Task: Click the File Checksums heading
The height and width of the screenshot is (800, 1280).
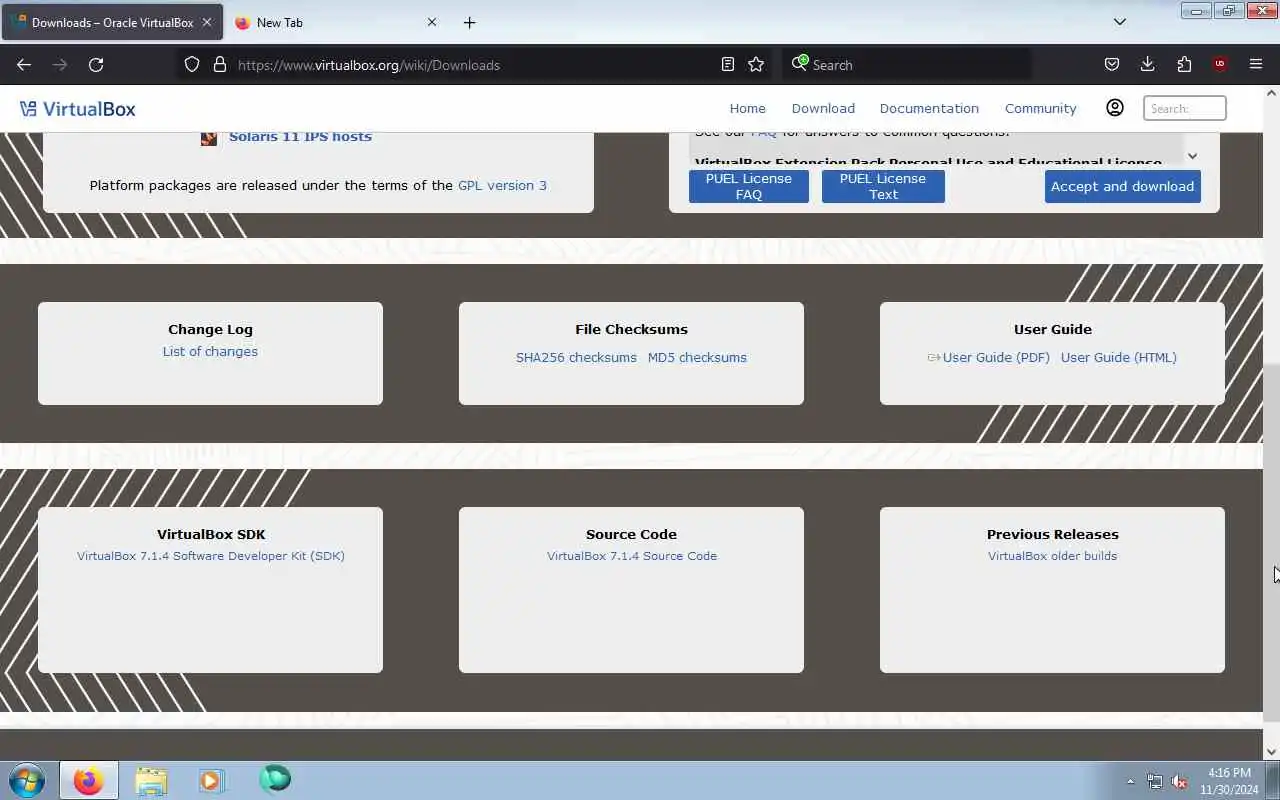Action: click(x=631, y=329)
